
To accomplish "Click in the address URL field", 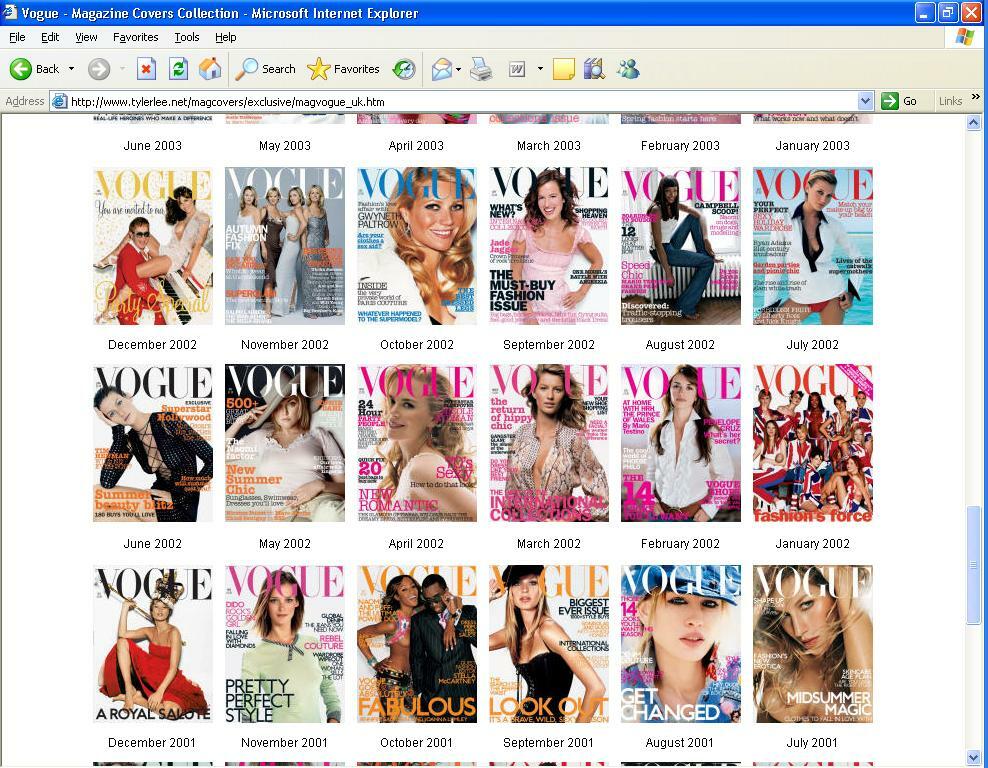I will pos(463,101).
